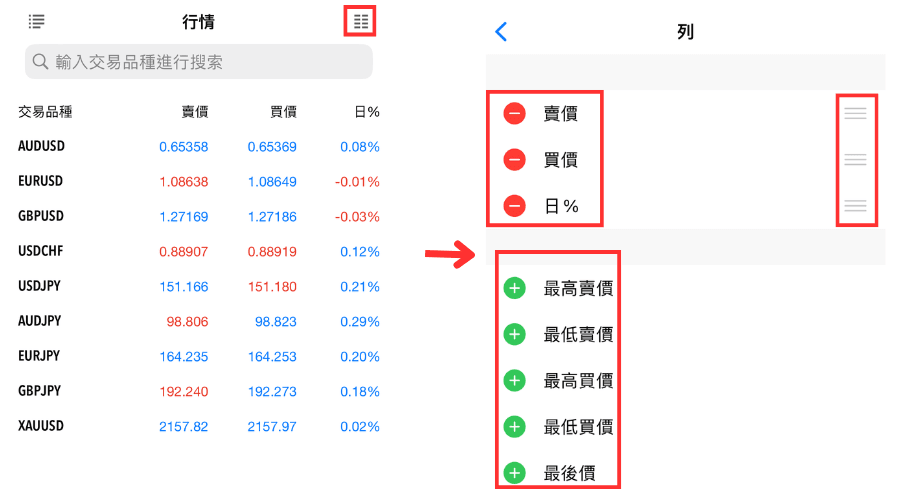
Task: Open the GBPJPY symbol row
Action: coord(199,392)
